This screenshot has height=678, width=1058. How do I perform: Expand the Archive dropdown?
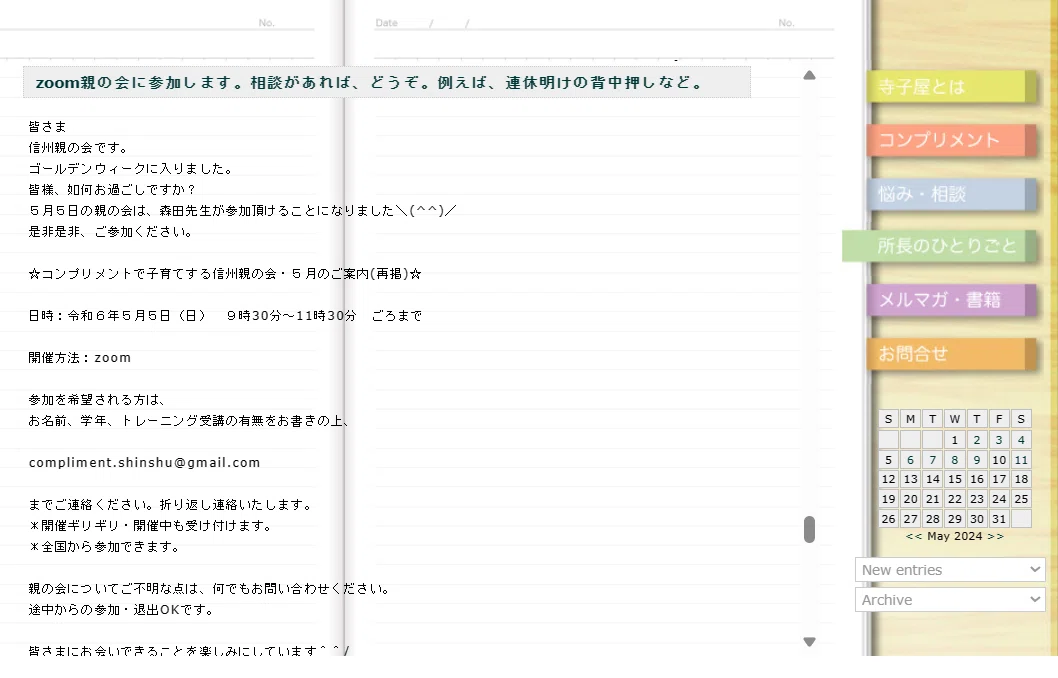(950, 600)
